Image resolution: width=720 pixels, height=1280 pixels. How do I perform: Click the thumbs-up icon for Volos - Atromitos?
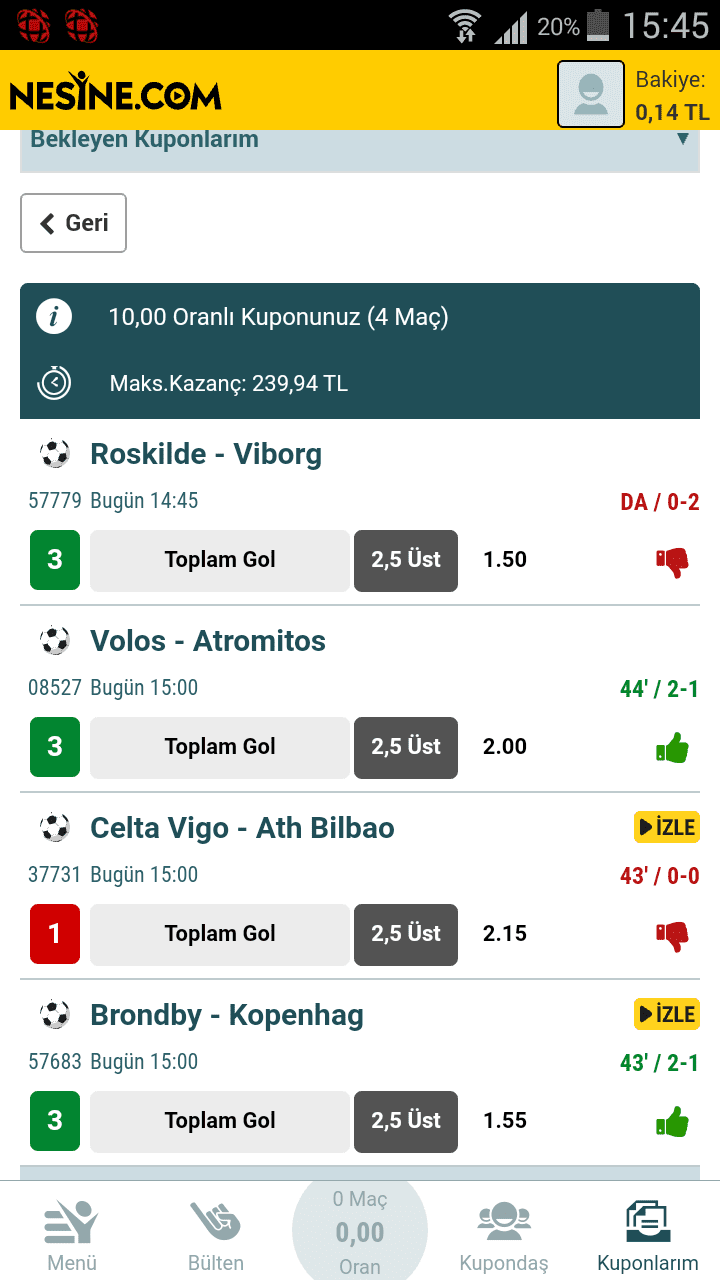click(672, 748)
